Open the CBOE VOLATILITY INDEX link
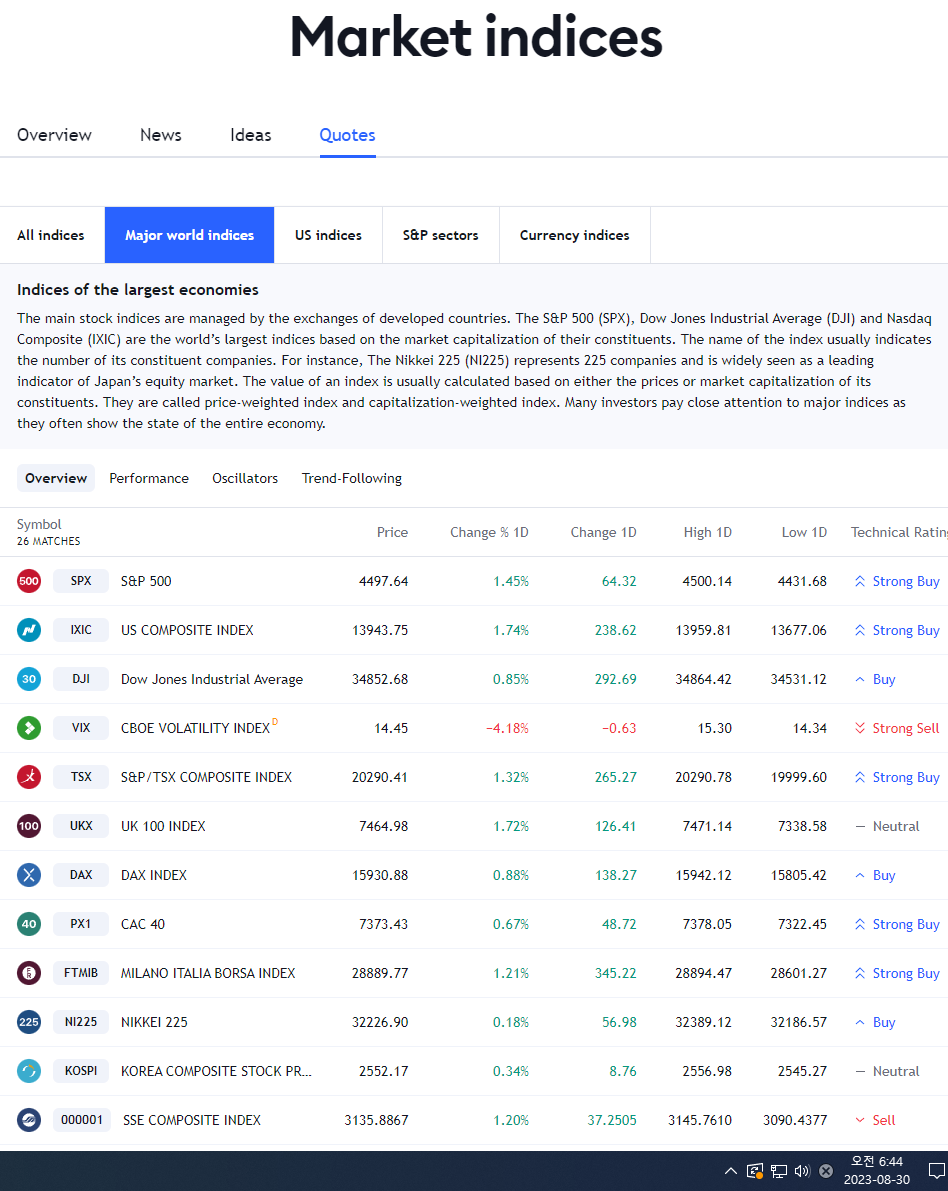The image size is (948, 1191). pos(195,728)
